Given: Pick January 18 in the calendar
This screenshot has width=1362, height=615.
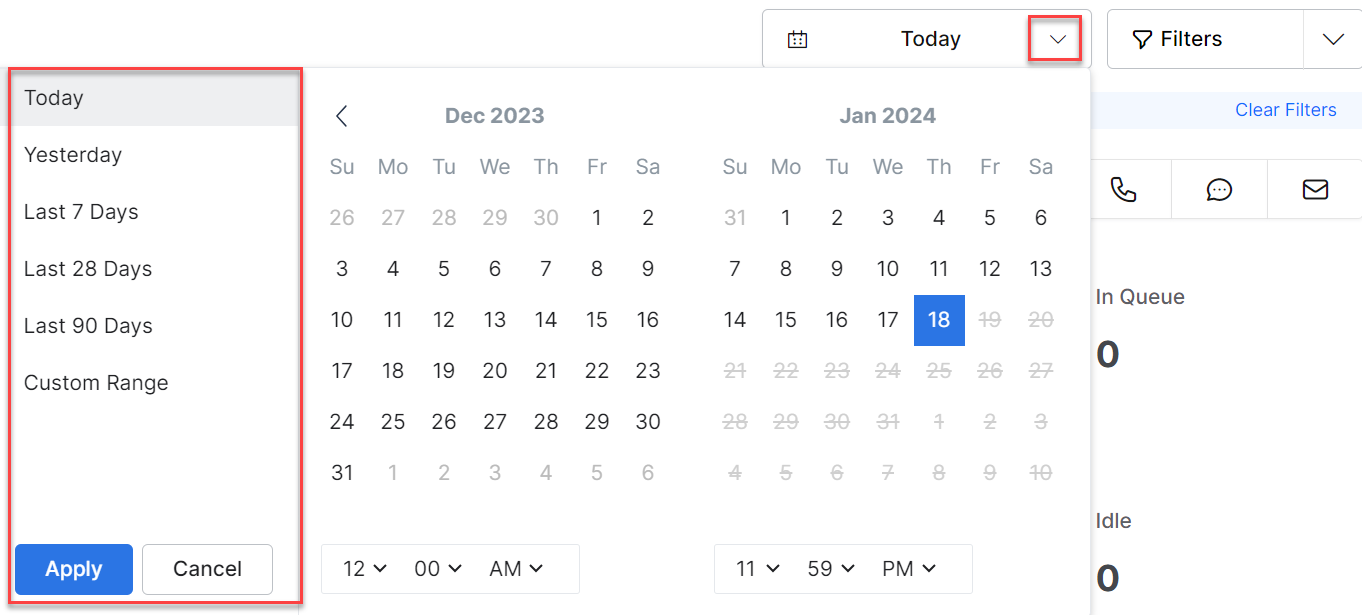Looking at the screenshot, I should pos(939,320).
